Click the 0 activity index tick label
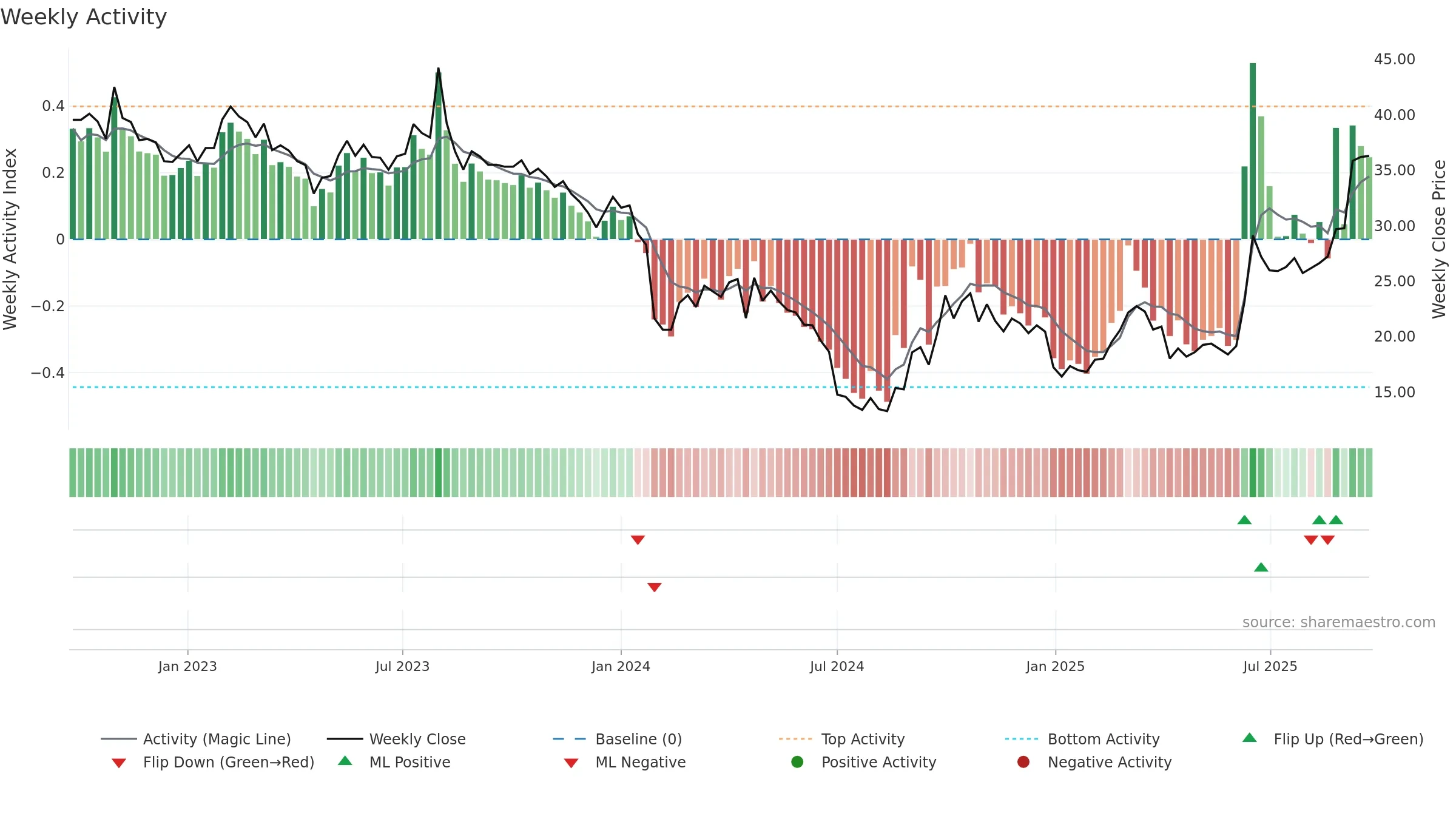 click(x=60, y=240)
